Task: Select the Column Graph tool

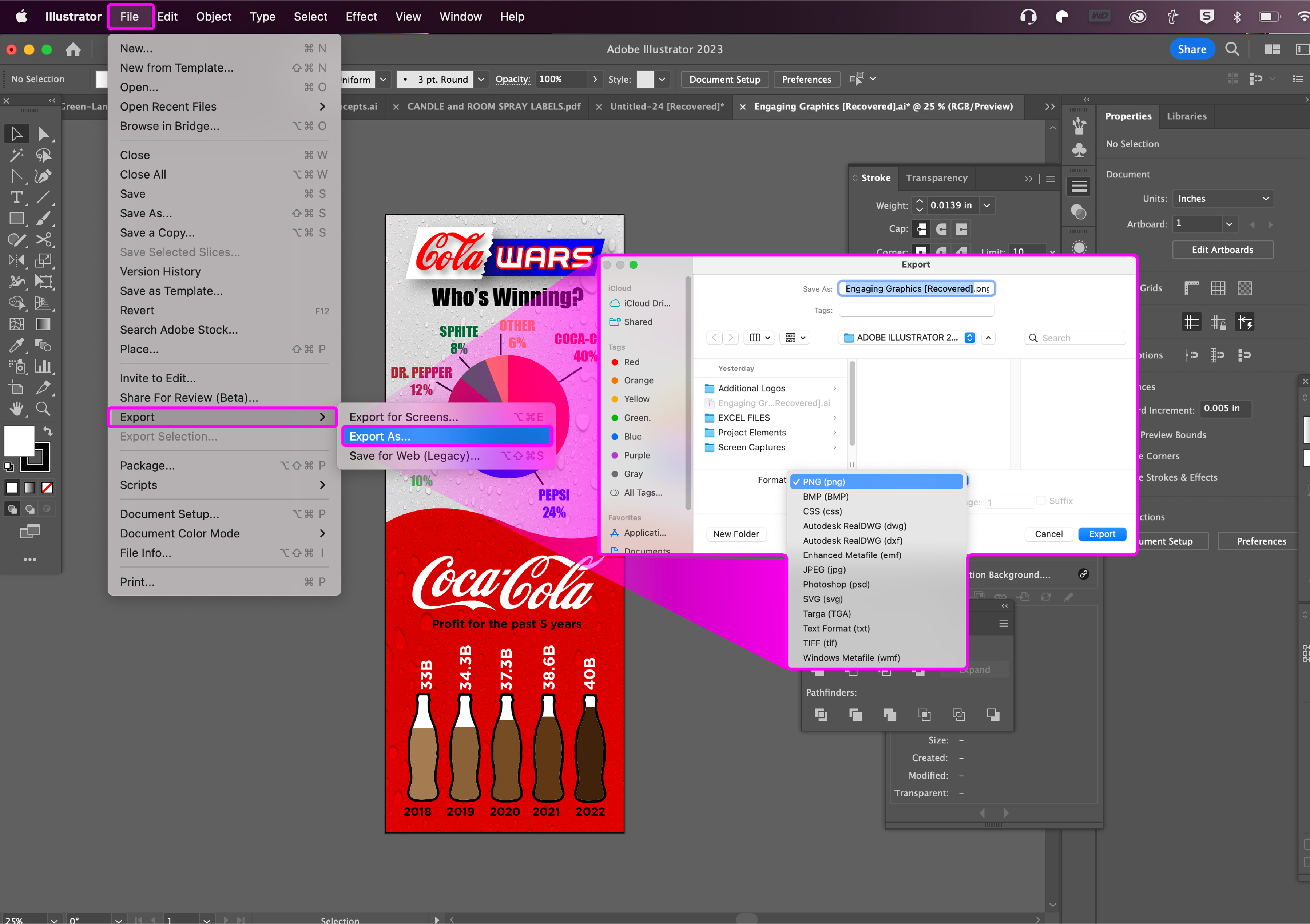Action: coord(43,366)
